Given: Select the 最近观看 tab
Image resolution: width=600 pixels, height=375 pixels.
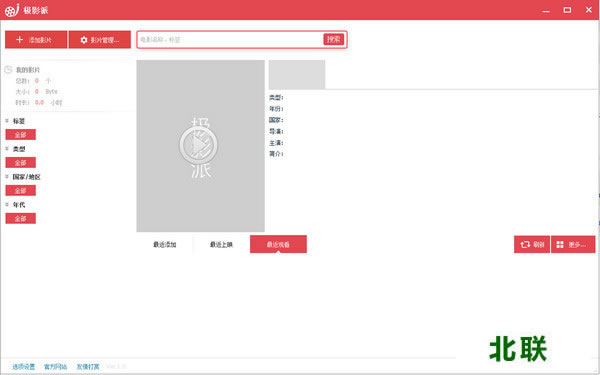Looking at the screenshot, I should tap(278, 244).
